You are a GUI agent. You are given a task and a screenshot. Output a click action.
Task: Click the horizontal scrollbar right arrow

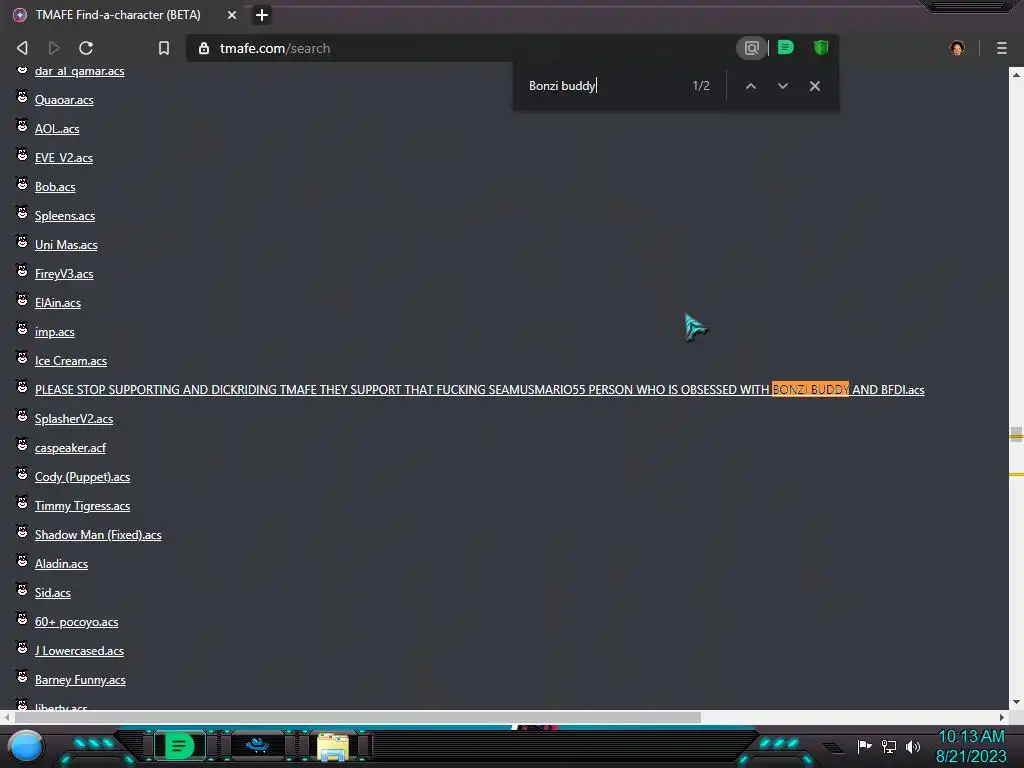[x=1002, y=717]
